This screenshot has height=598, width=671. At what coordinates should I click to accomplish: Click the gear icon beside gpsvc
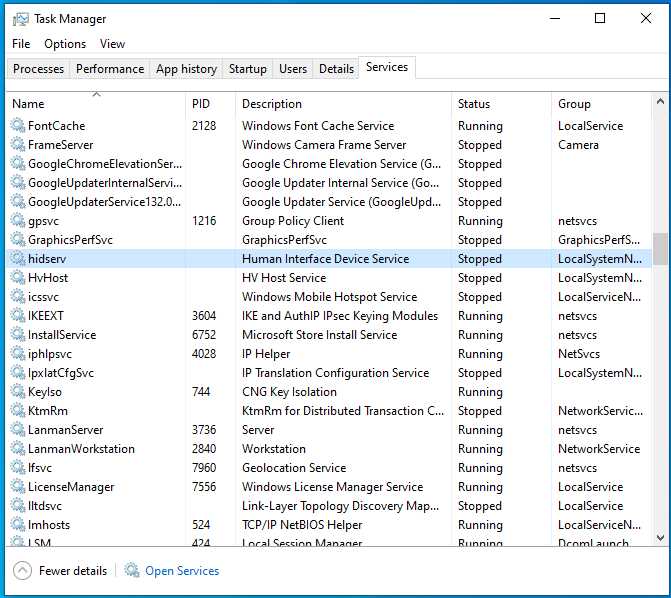click(18, 220)
